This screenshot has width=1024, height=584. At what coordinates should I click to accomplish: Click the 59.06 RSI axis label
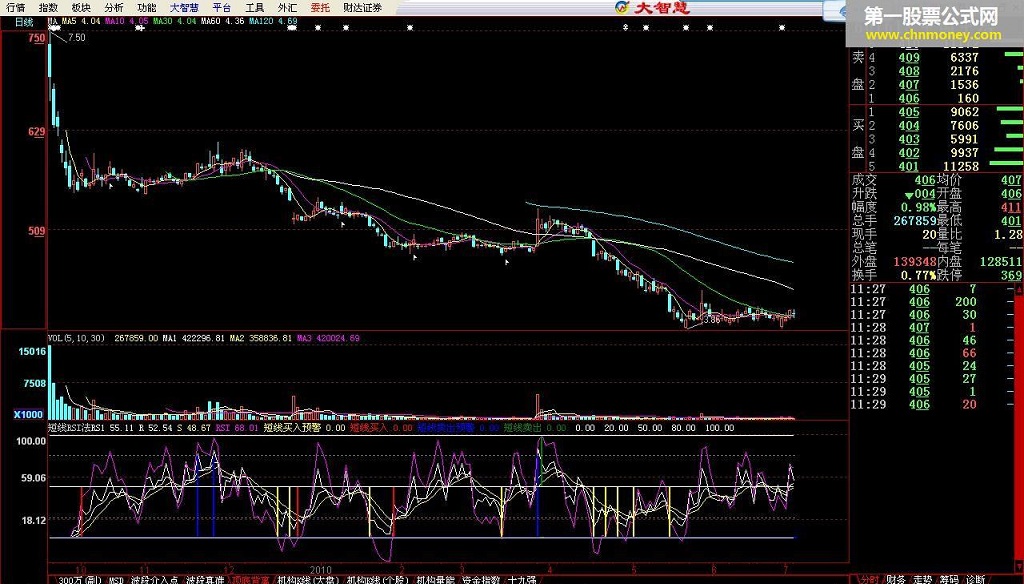pyautogui.click(x=33, y=478)
